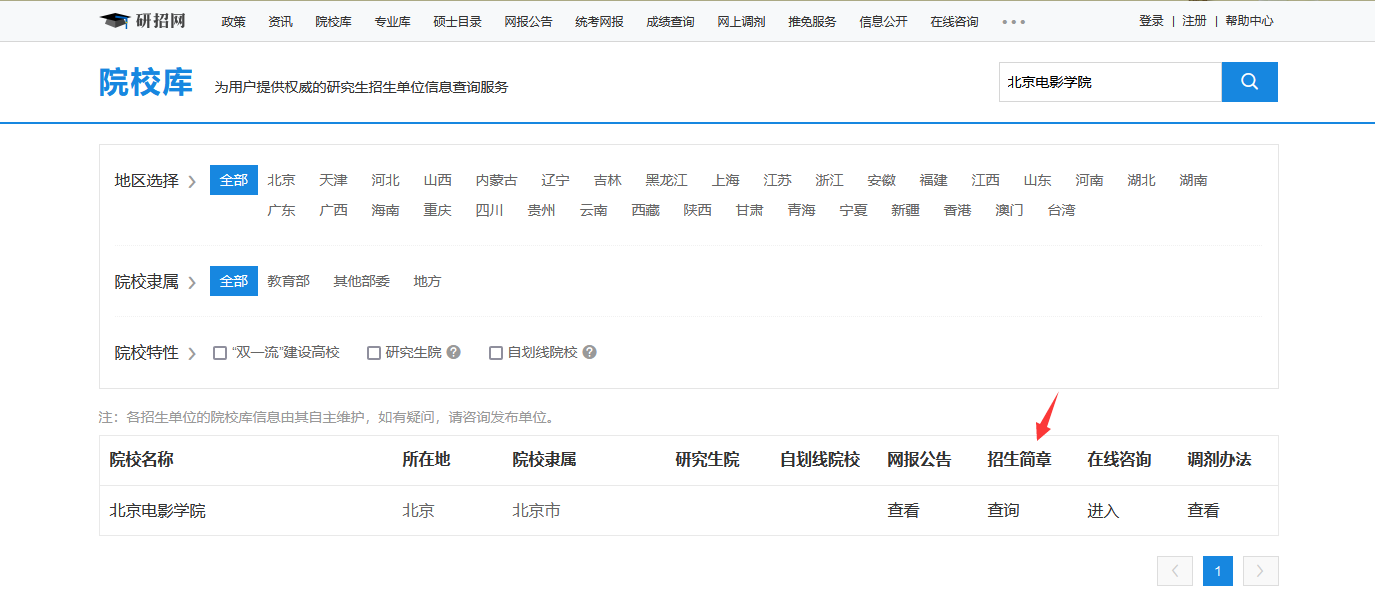This screenshot has width=1375, height=598.
Task: Open the 院校库 nav item
Action: click(334, 21)
